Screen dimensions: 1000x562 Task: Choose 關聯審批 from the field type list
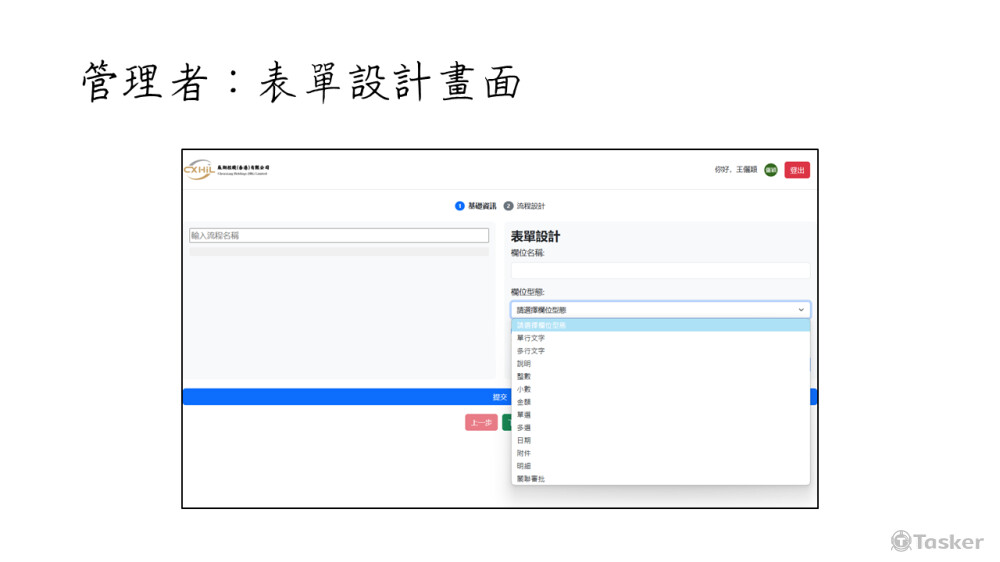pos(660,478)
